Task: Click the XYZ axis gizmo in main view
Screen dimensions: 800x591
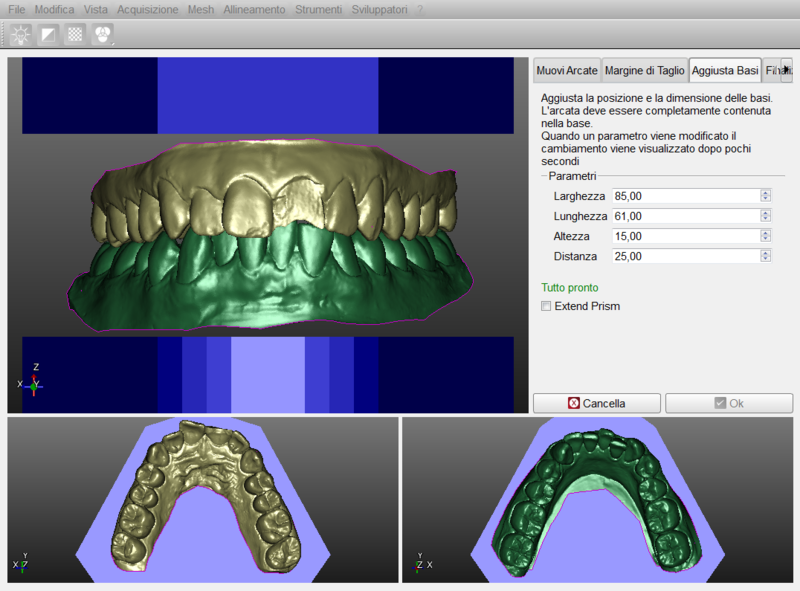Action: [x=32, y=381]
